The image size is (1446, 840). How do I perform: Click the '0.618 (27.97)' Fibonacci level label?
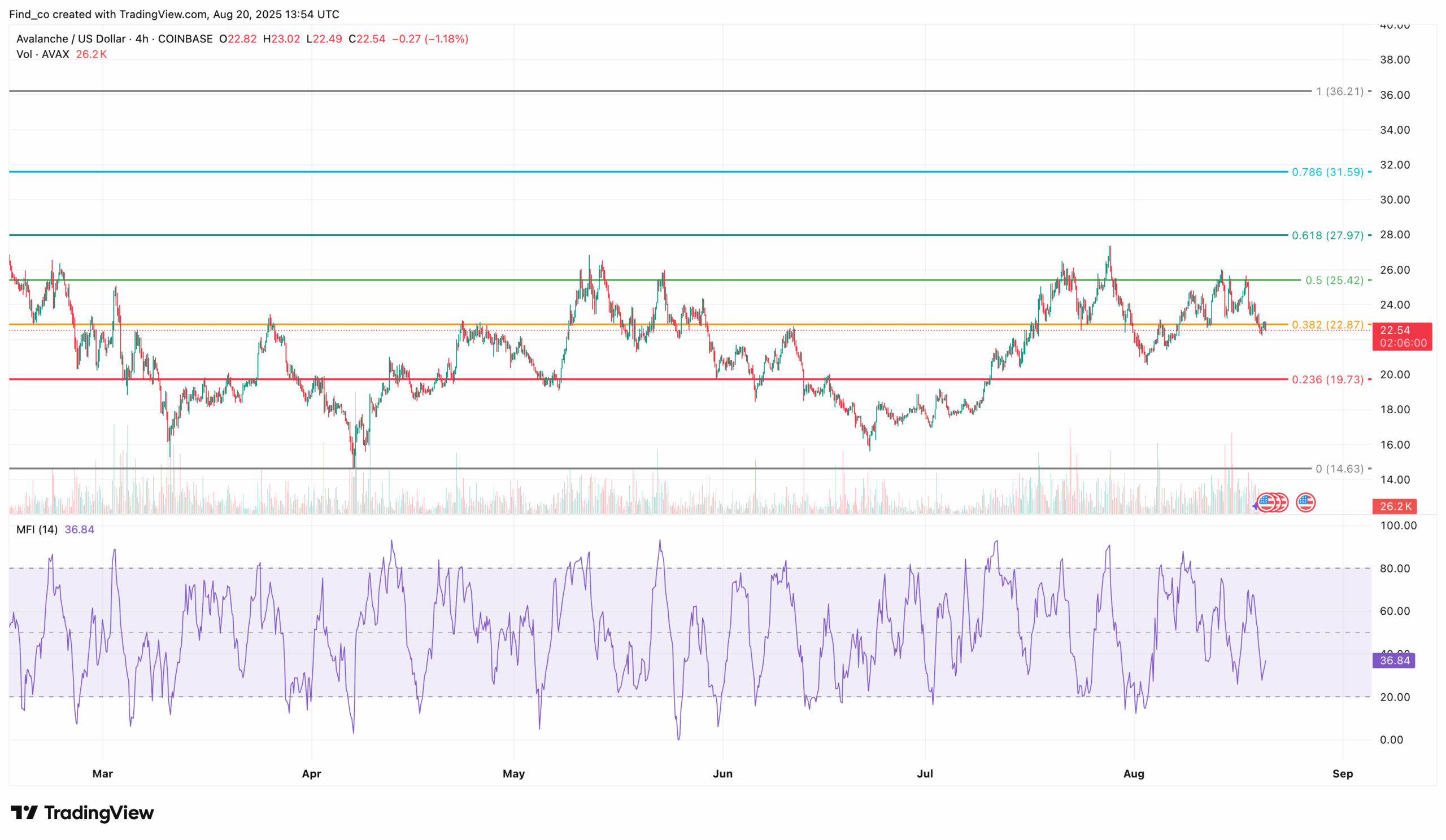click(x=1327, y=235)
